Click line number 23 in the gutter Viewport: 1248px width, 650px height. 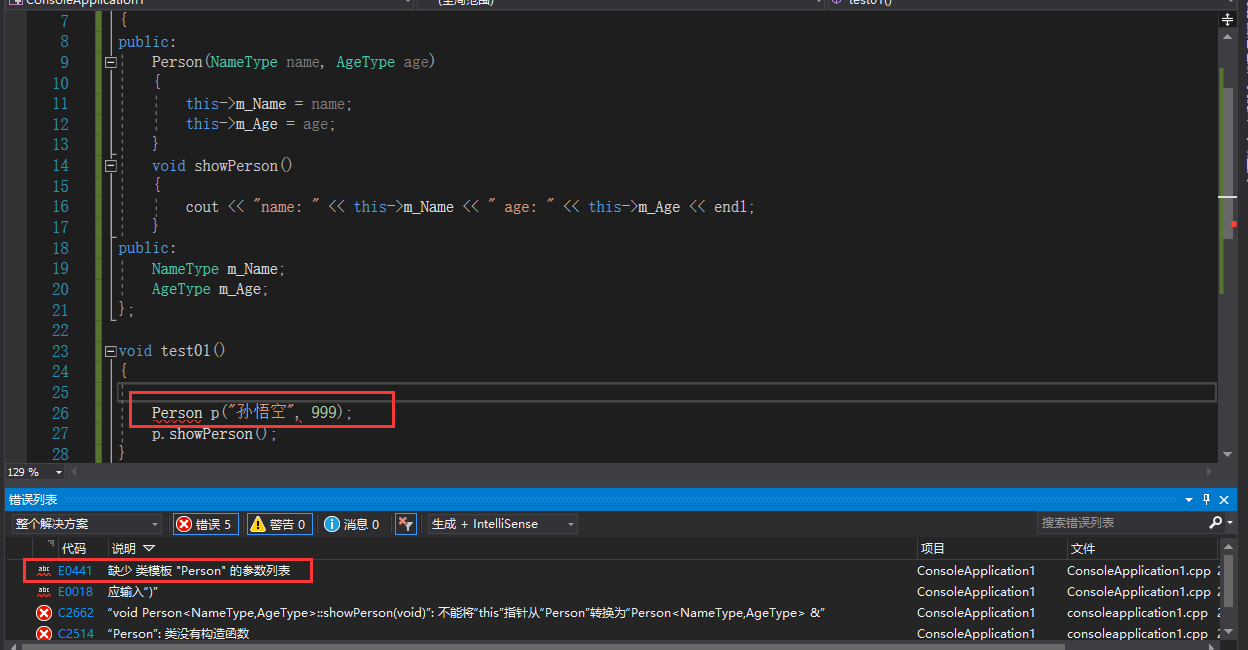(60, 351)
